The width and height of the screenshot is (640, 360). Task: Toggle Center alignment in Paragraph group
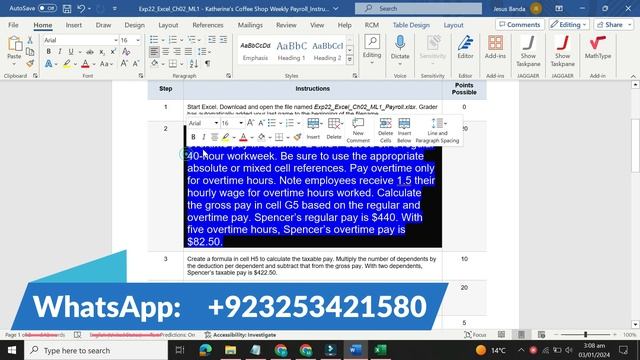point(165,52)
